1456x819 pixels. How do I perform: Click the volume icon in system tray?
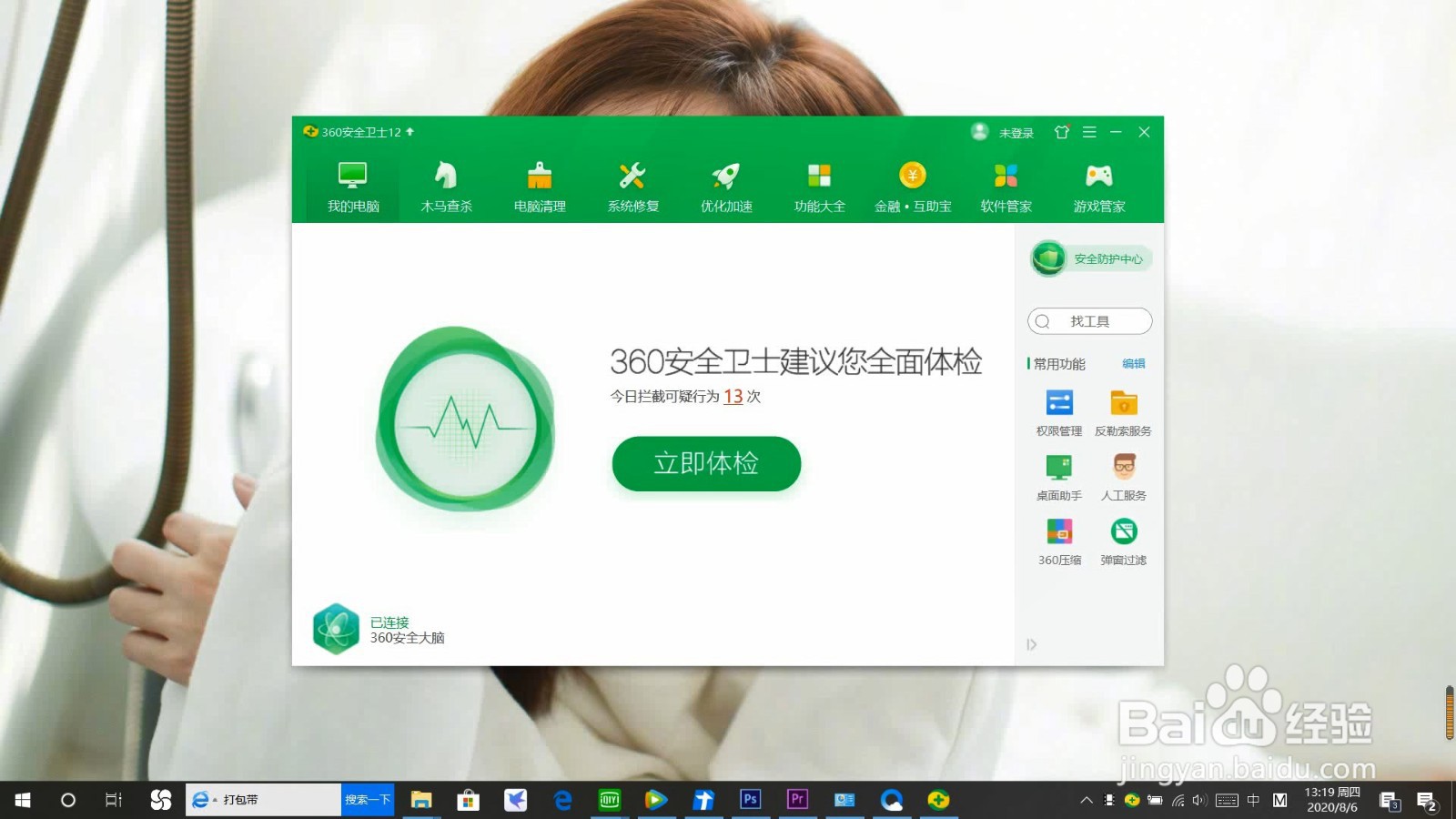coord(1199,801)
